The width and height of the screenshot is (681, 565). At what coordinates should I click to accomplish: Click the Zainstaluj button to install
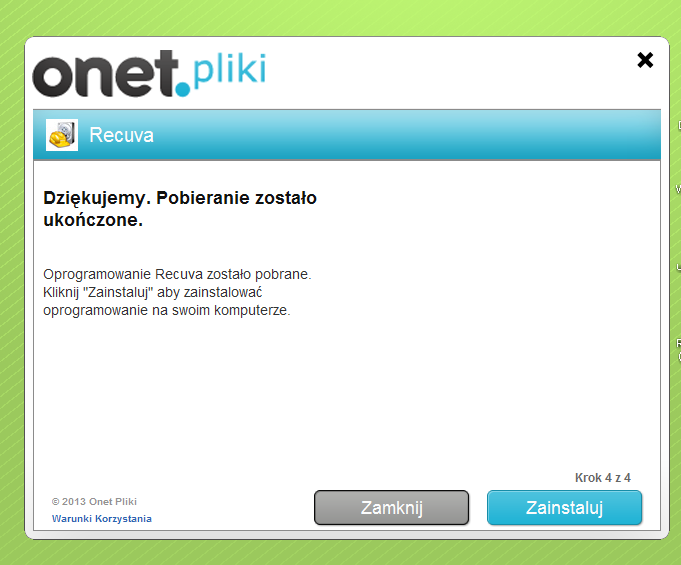click(x=564, y=508)
